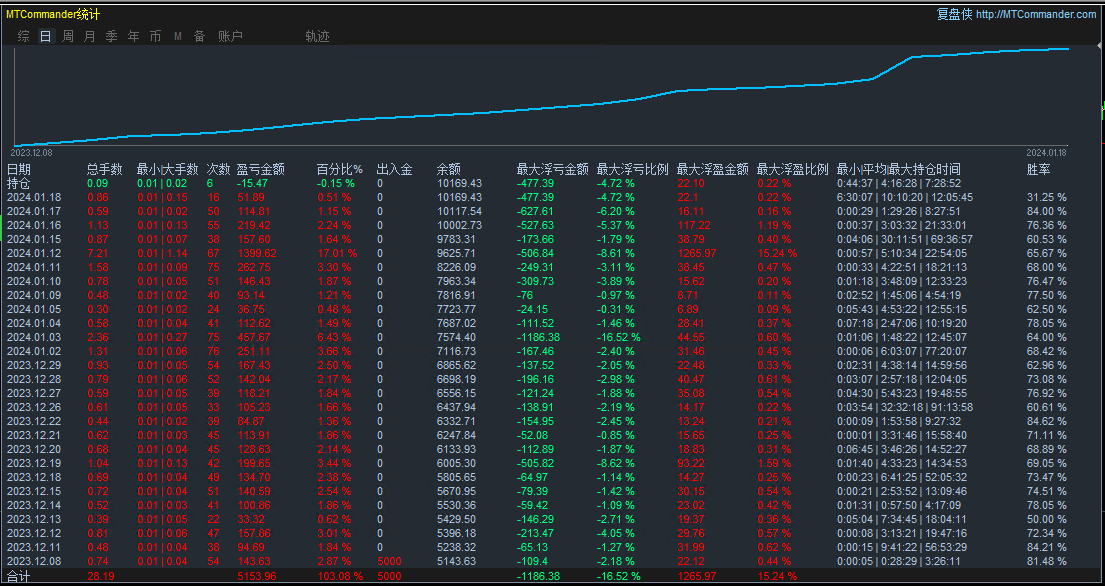Click the MTCommander统计 window title
1105x586 pixels.
tap(53, 14)
